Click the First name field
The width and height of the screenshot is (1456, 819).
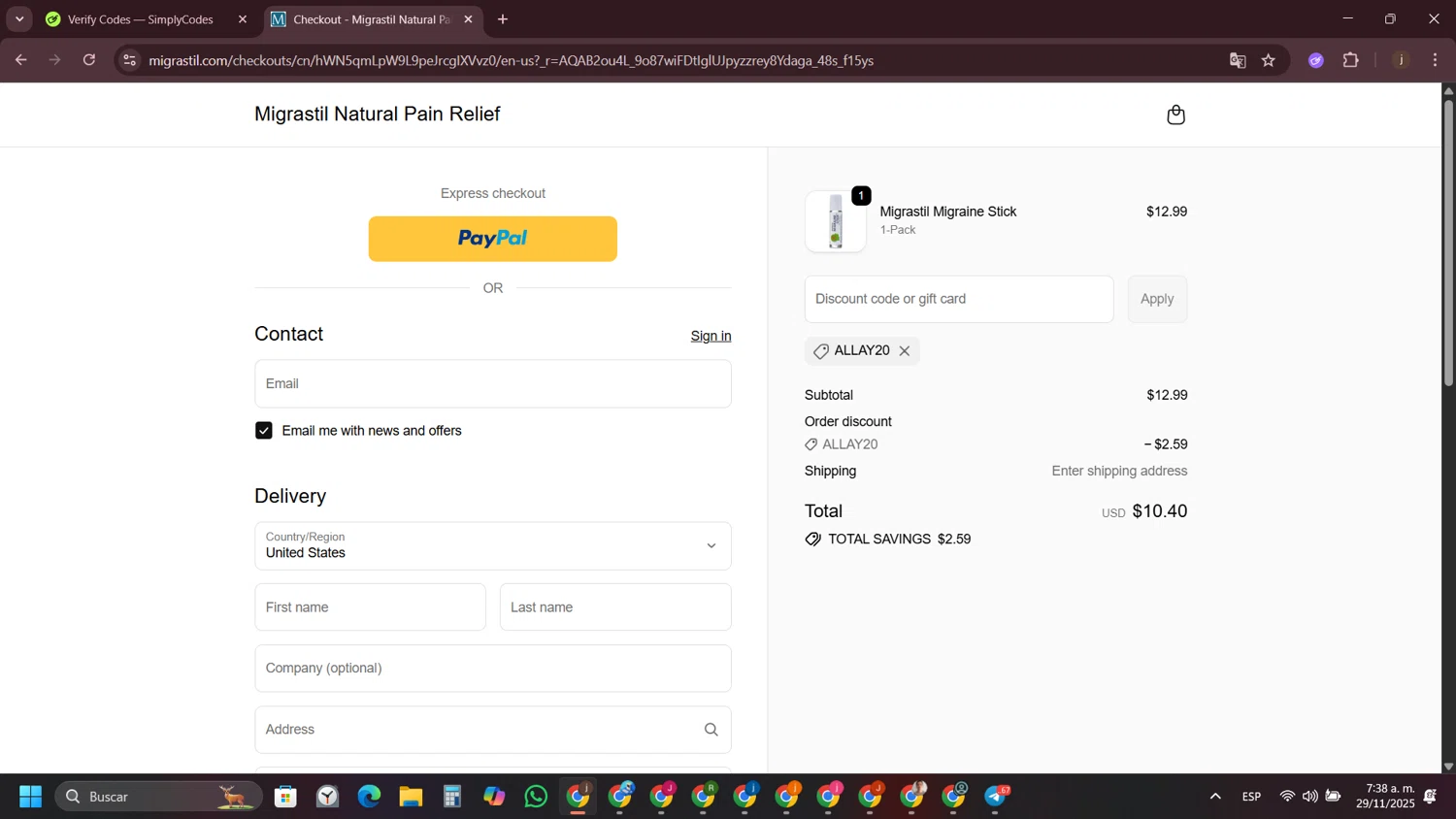point(370,607)
